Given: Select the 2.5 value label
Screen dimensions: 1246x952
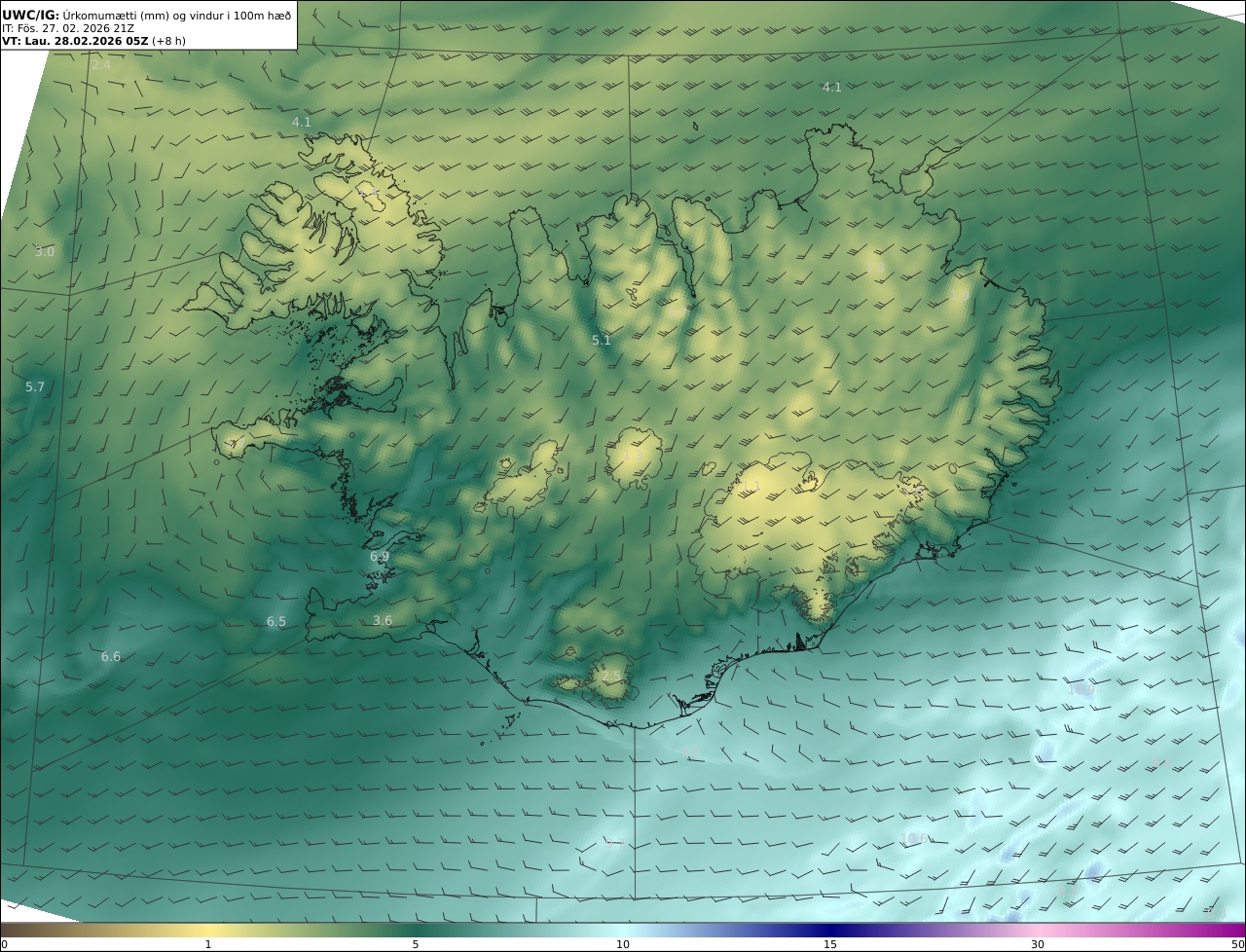Looking at the screenshot, I should tap(610, 676).
